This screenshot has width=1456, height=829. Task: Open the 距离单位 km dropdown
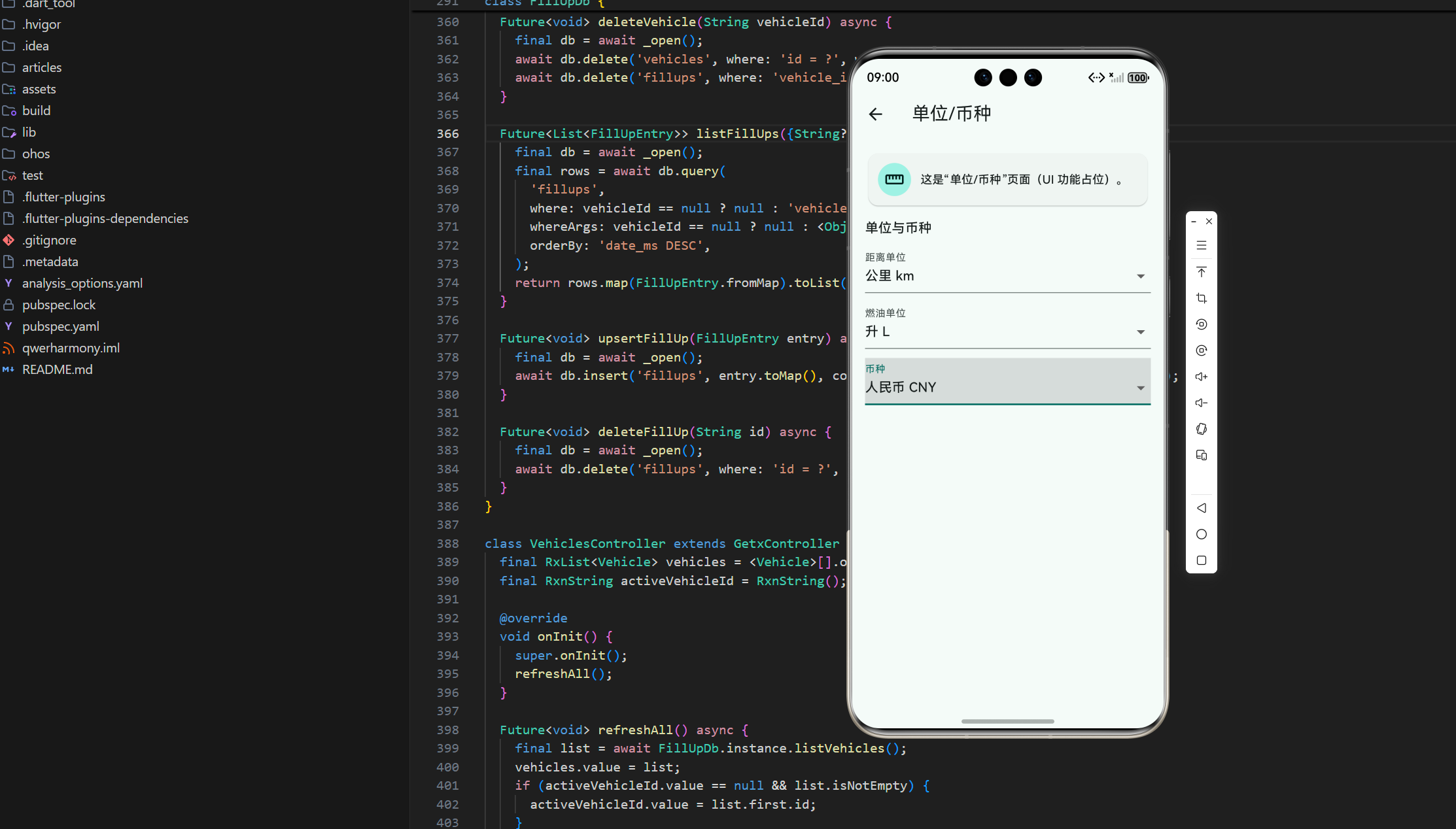click(1007, 276)
